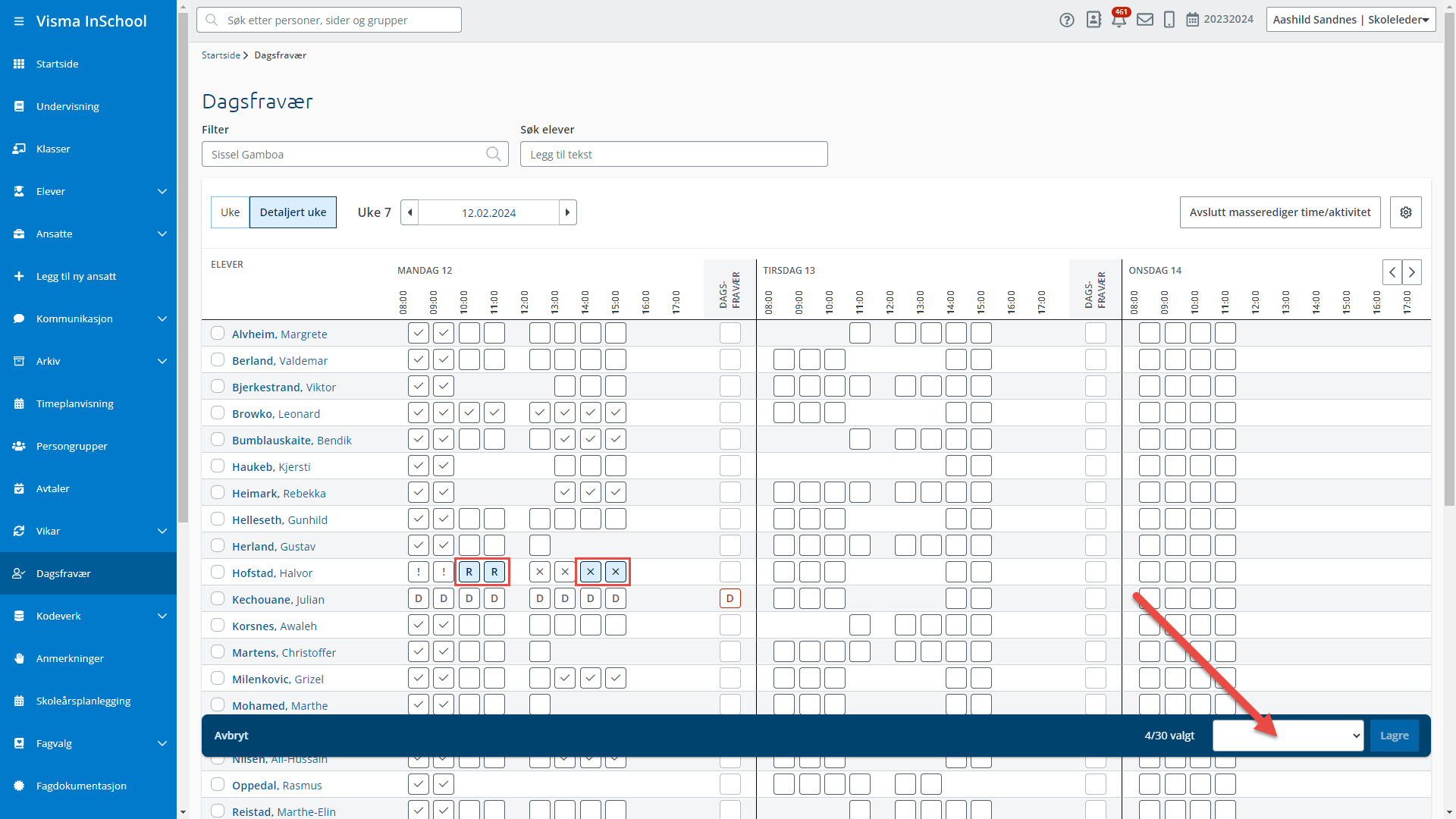This screenshot has width=1456, height=819.
Task: Toggle the hamburger menu beside Visma InSchool
Action: pyautogui.click(x=18, y=21)
